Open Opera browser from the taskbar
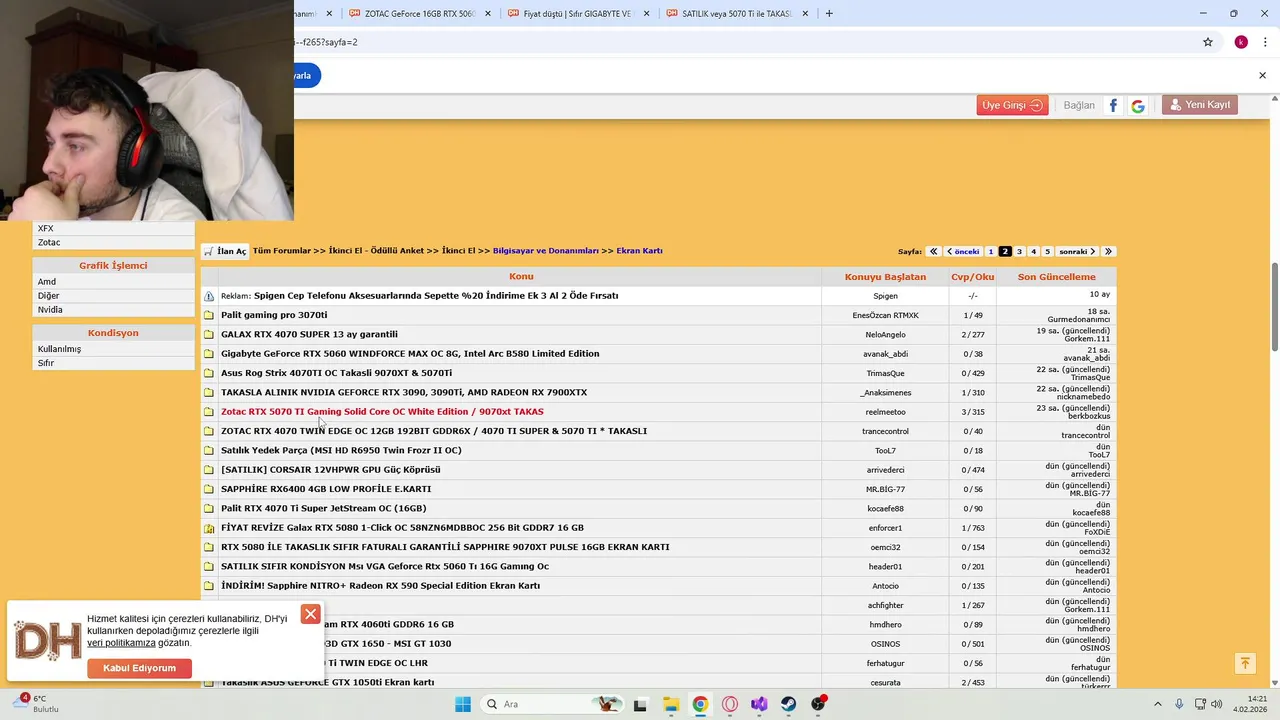Image resolution: width=1280 pixels, height=720 pixels. click(730, 704)
